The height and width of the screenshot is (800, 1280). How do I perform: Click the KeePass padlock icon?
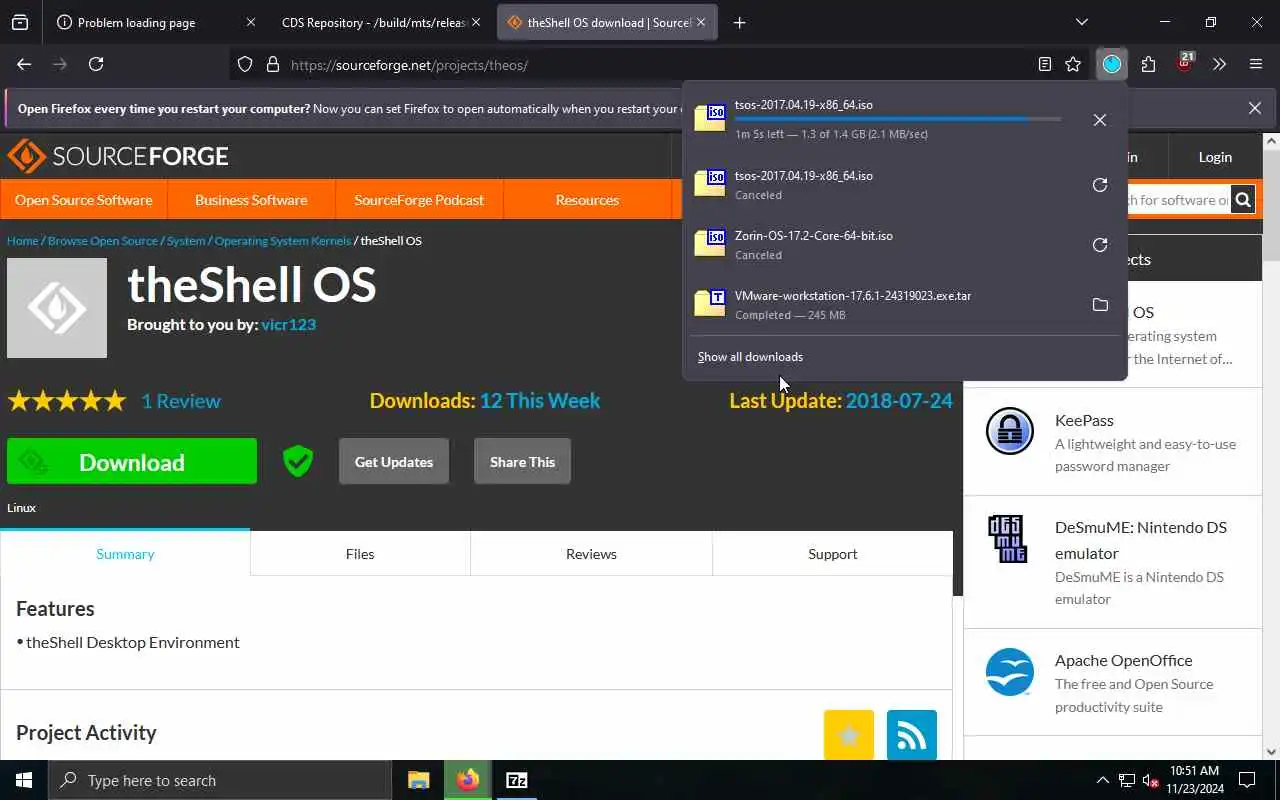coord(1010,431)
